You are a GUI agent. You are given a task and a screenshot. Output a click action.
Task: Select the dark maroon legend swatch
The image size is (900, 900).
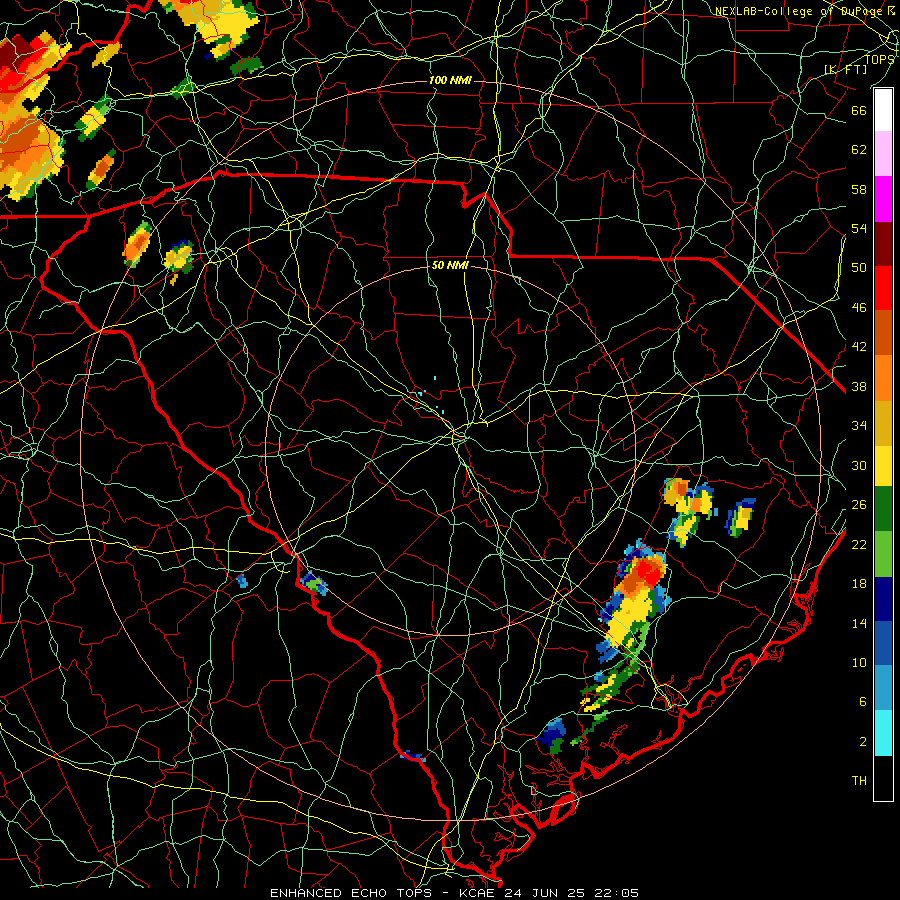pos(883,244)
